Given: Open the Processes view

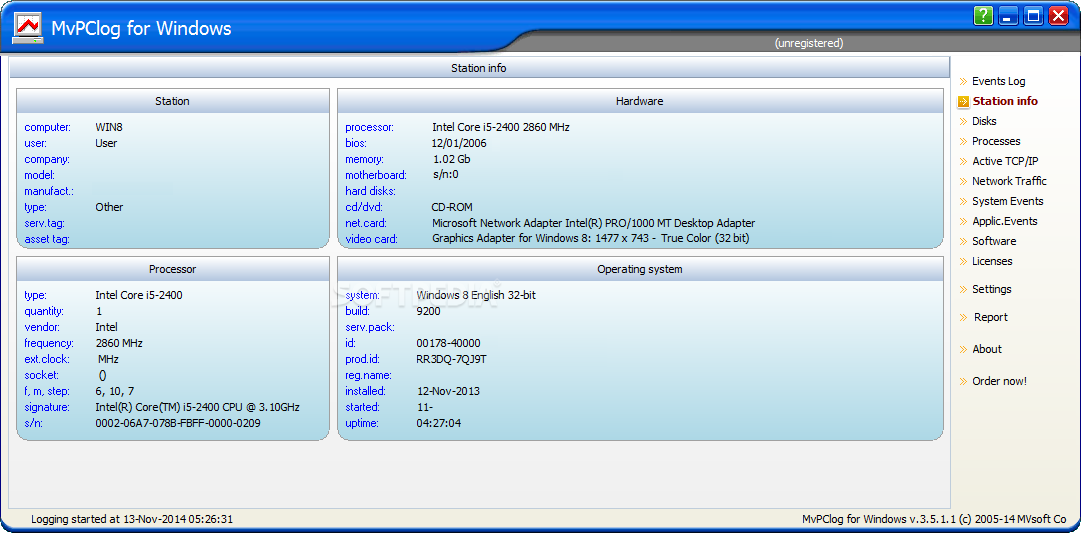Looking at the screenshot, I should click(996, 141).
